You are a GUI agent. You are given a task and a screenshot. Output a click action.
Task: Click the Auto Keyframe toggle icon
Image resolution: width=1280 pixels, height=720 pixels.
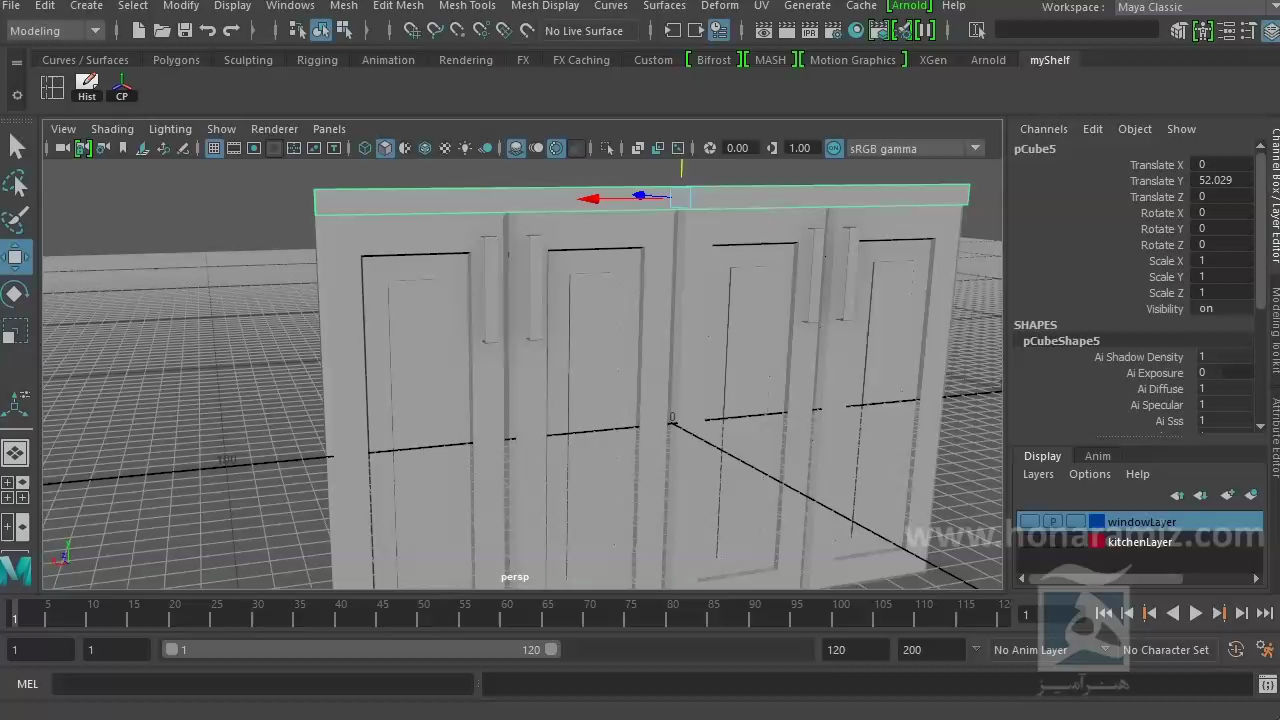point(1236,650)
